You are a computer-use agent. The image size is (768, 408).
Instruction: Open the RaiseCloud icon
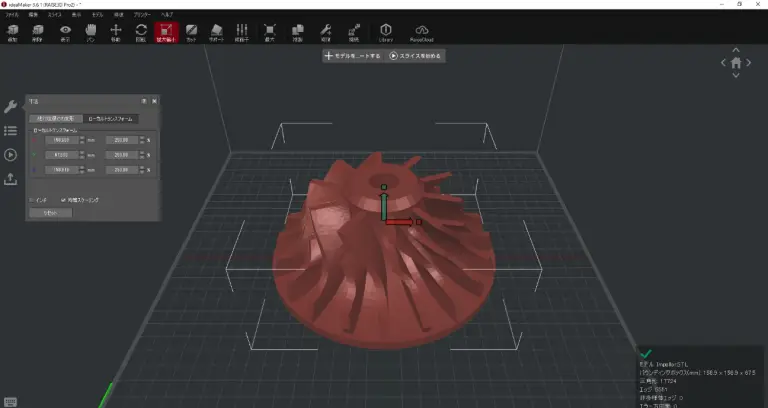pos(422,34)
